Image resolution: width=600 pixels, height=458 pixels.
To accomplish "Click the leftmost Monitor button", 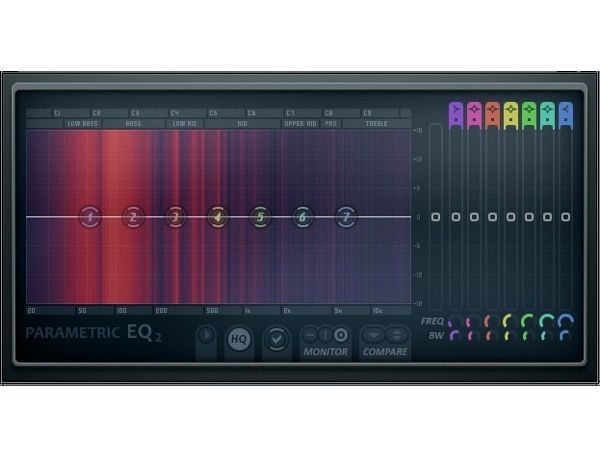I will pyautogui.click(x=310, y=334).
